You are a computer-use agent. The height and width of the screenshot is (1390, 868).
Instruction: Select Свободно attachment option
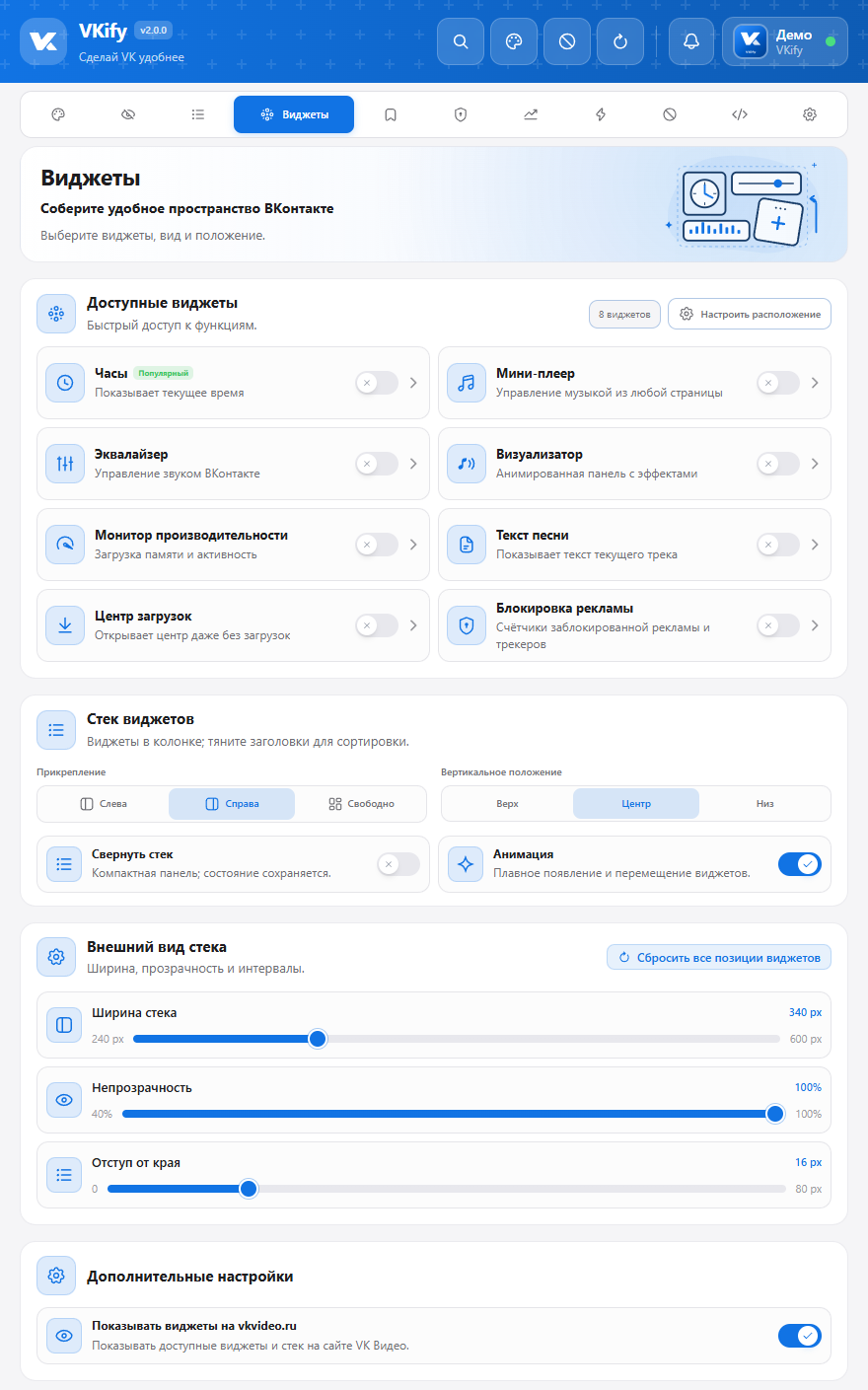(x=361, y=804)
